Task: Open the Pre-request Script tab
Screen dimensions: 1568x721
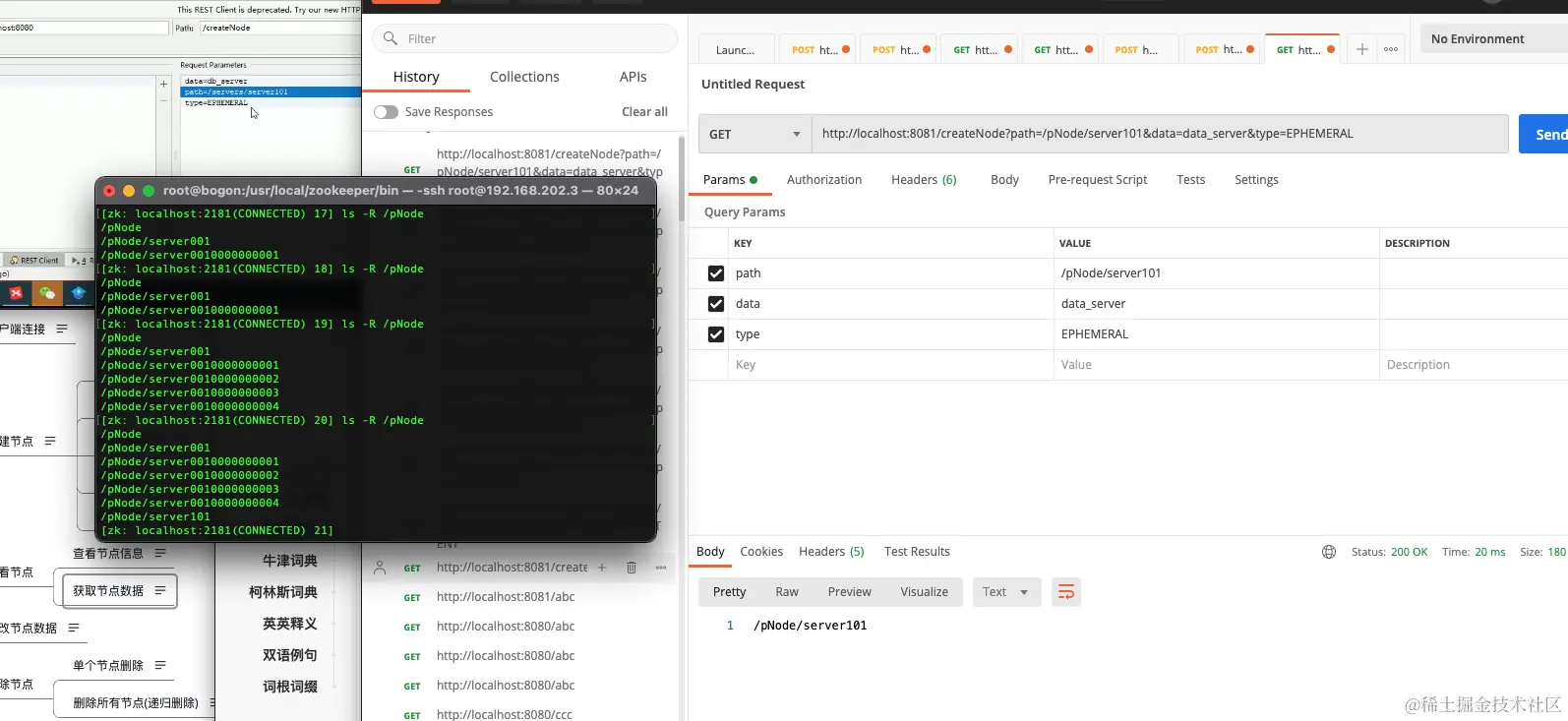Action: (x=1098, y=180)
